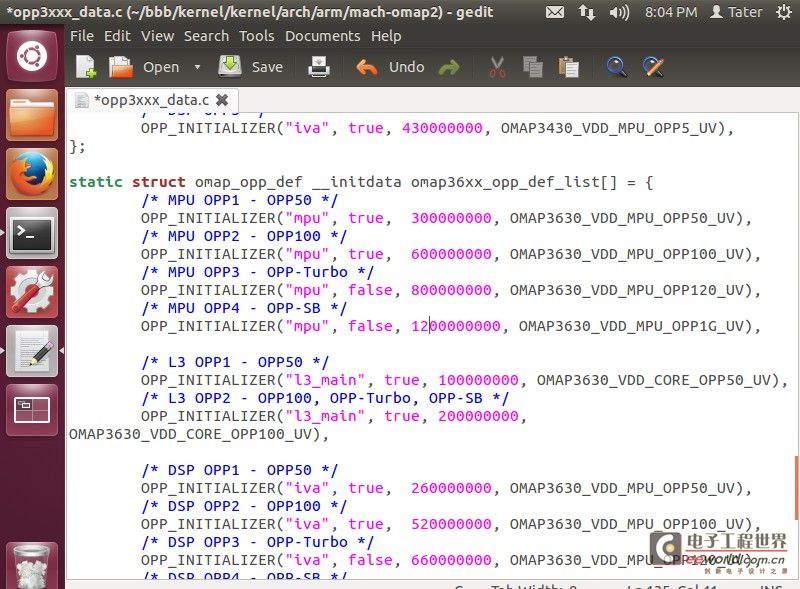Viewport: 800px width, 589px height.
Task: Click the "DSP OPP1 - OPP50" comment
Action: click(x=240, y=470)
